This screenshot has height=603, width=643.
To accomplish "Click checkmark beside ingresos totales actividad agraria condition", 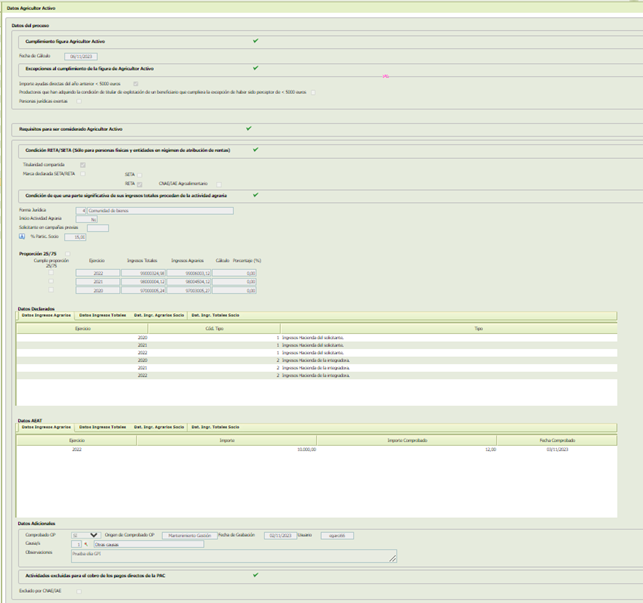I will 256,195.
